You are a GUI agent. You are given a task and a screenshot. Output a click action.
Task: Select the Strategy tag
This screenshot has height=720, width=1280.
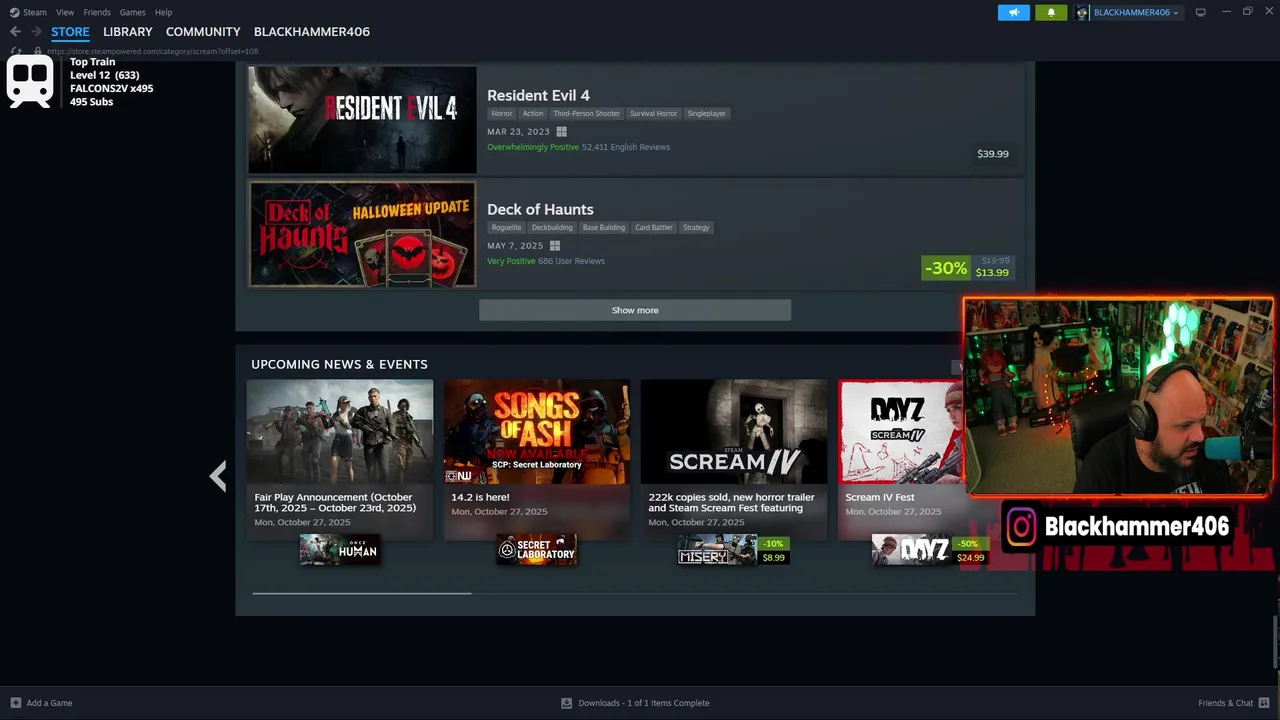pos(696,227)
